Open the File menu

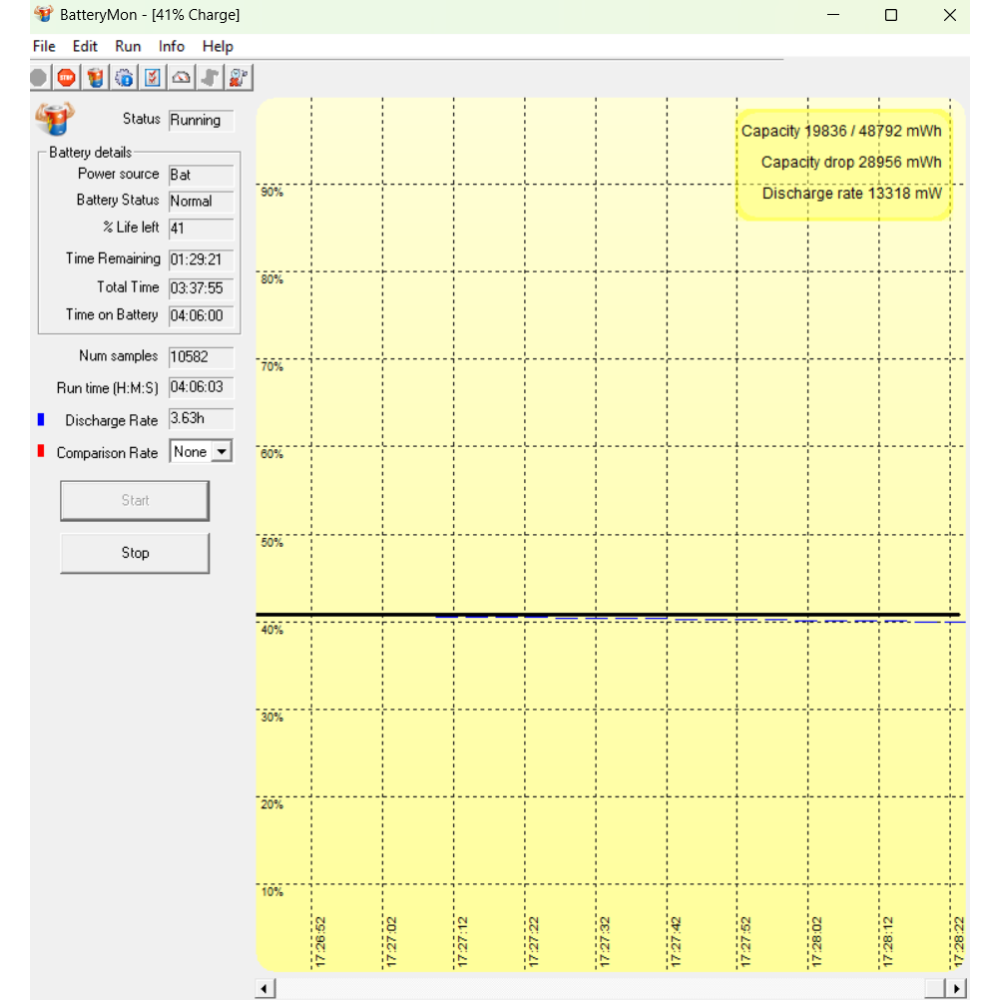44,46
